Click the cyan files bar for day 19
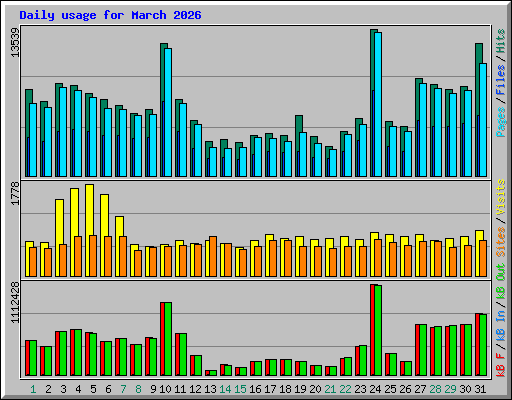Image resolution: width=512 pixels, height=400 pixels. click(x=303, y=154)
